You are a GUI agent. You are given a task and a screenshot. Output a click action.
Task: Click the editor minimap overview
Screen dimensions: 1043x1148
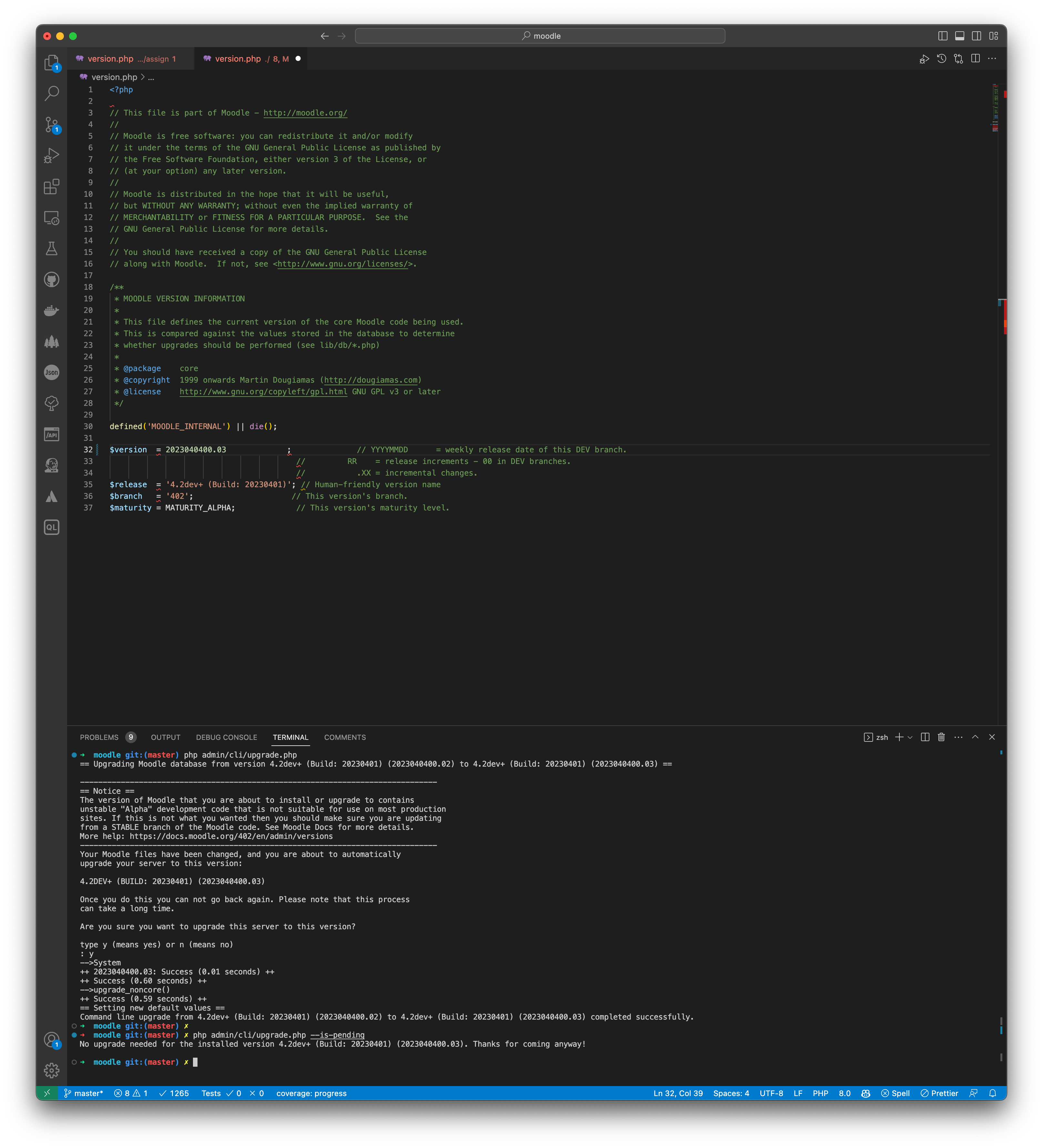[x=995, y=108]
